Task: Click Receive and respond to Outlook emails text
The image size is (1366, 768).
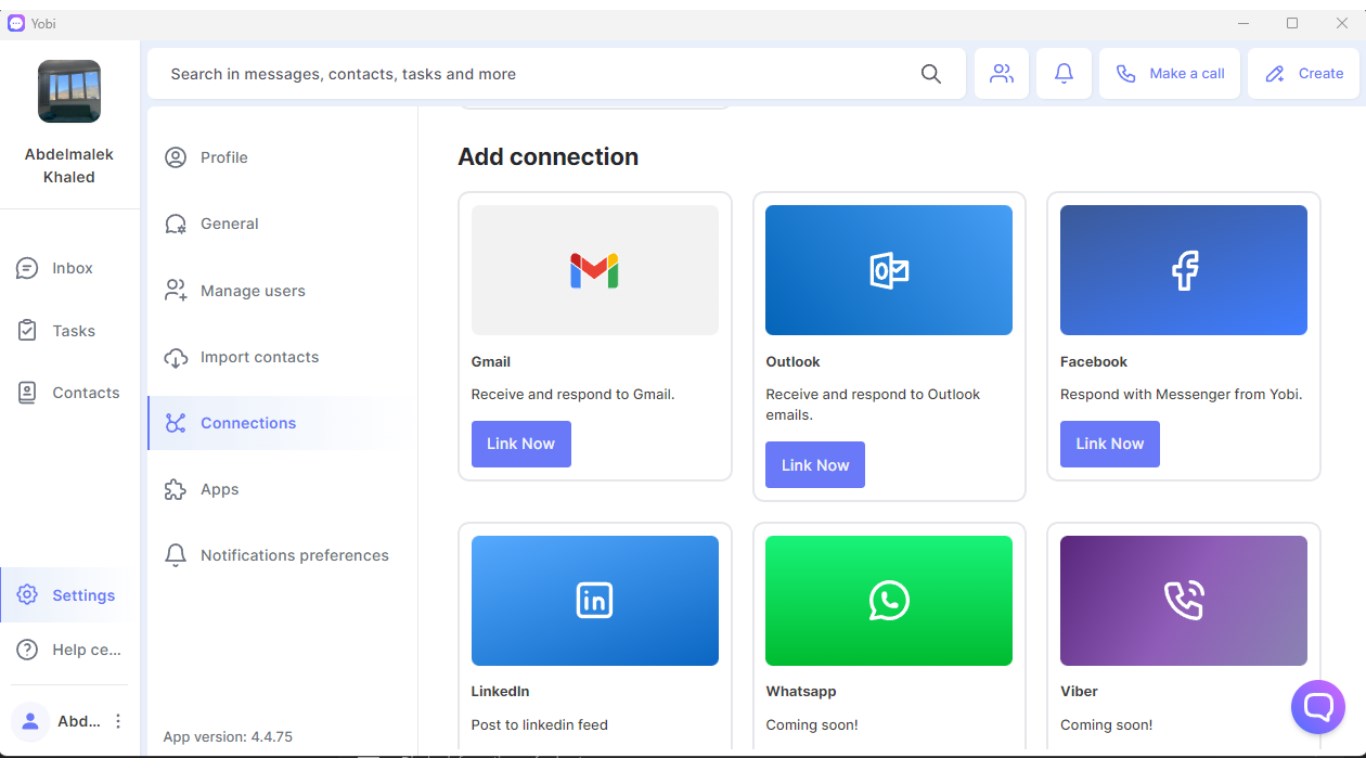Action: click(873, 404)
